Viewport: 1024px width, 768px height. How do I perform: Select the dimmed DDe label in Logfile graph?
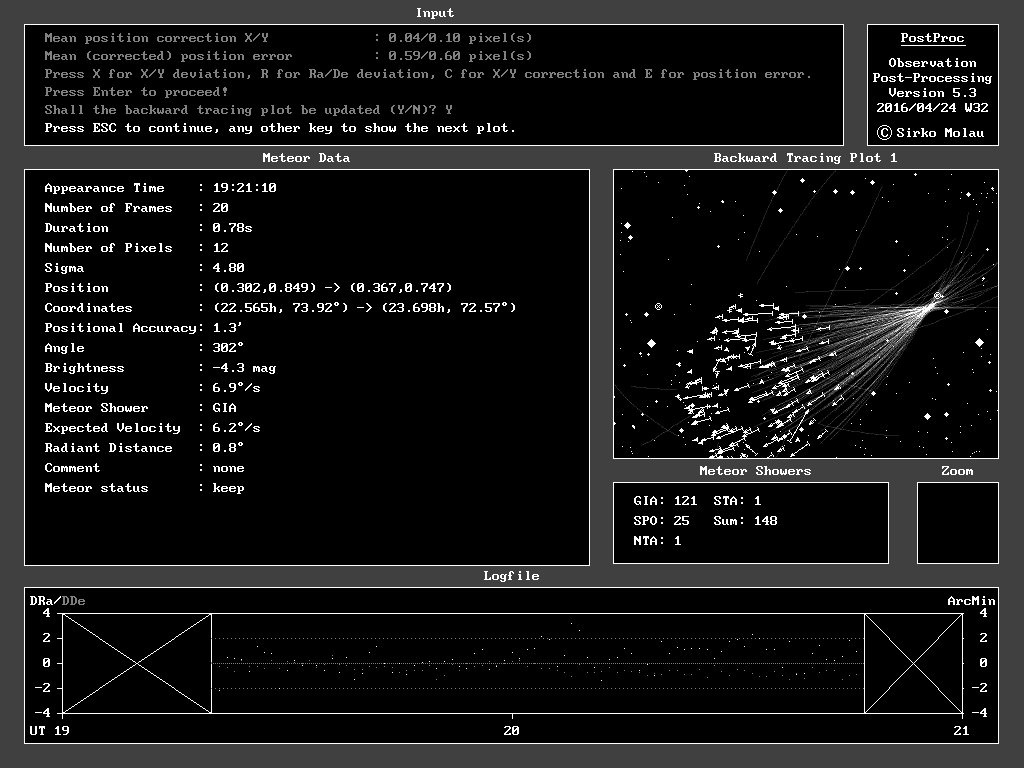(x=73, y=601)
